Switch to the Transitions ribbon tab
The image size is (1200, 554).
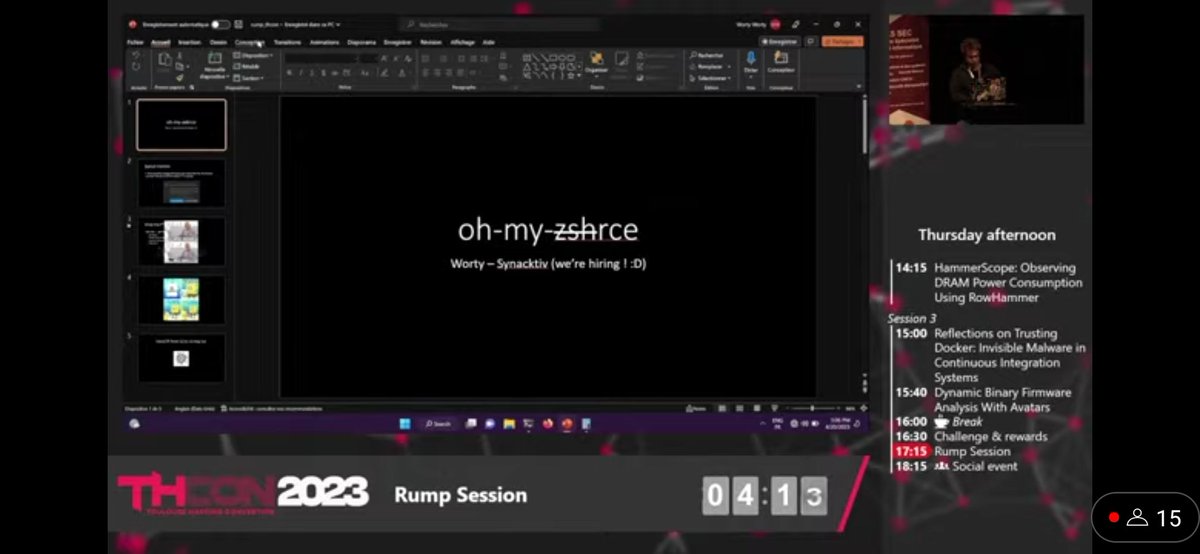point(287,42)
